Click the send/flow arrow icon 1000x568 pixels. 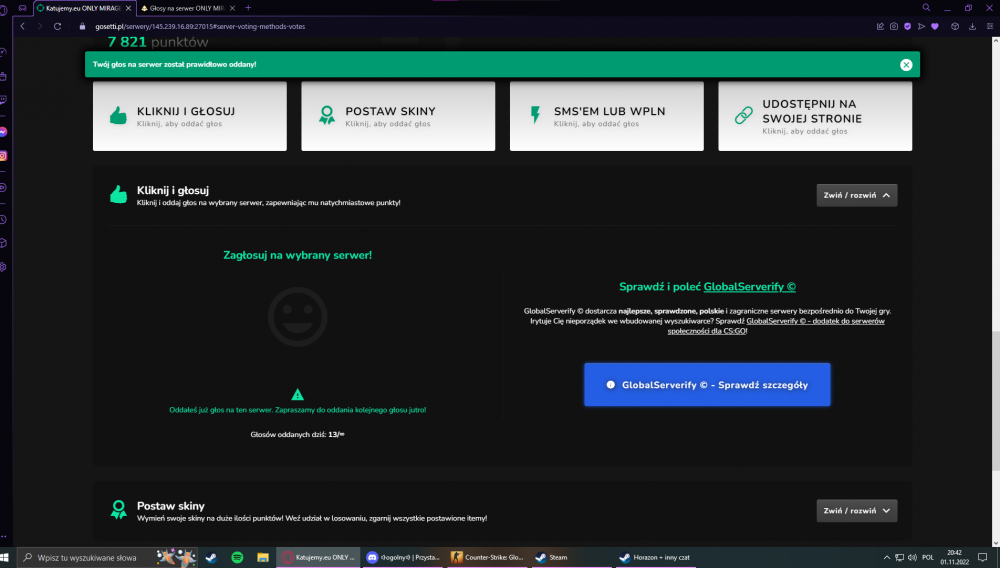921,26
